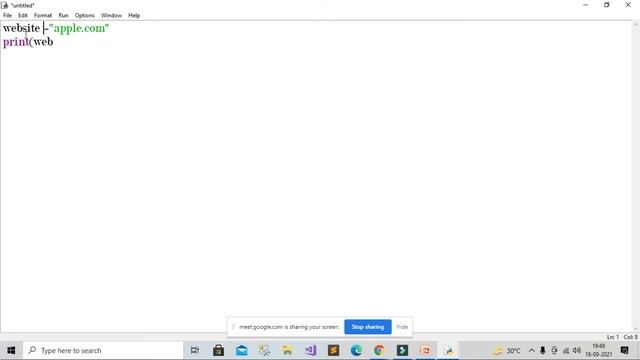Open File Explorer from taskbar
Screen dimensions: 640x360
pyautogui.click(x=287, y=350)
